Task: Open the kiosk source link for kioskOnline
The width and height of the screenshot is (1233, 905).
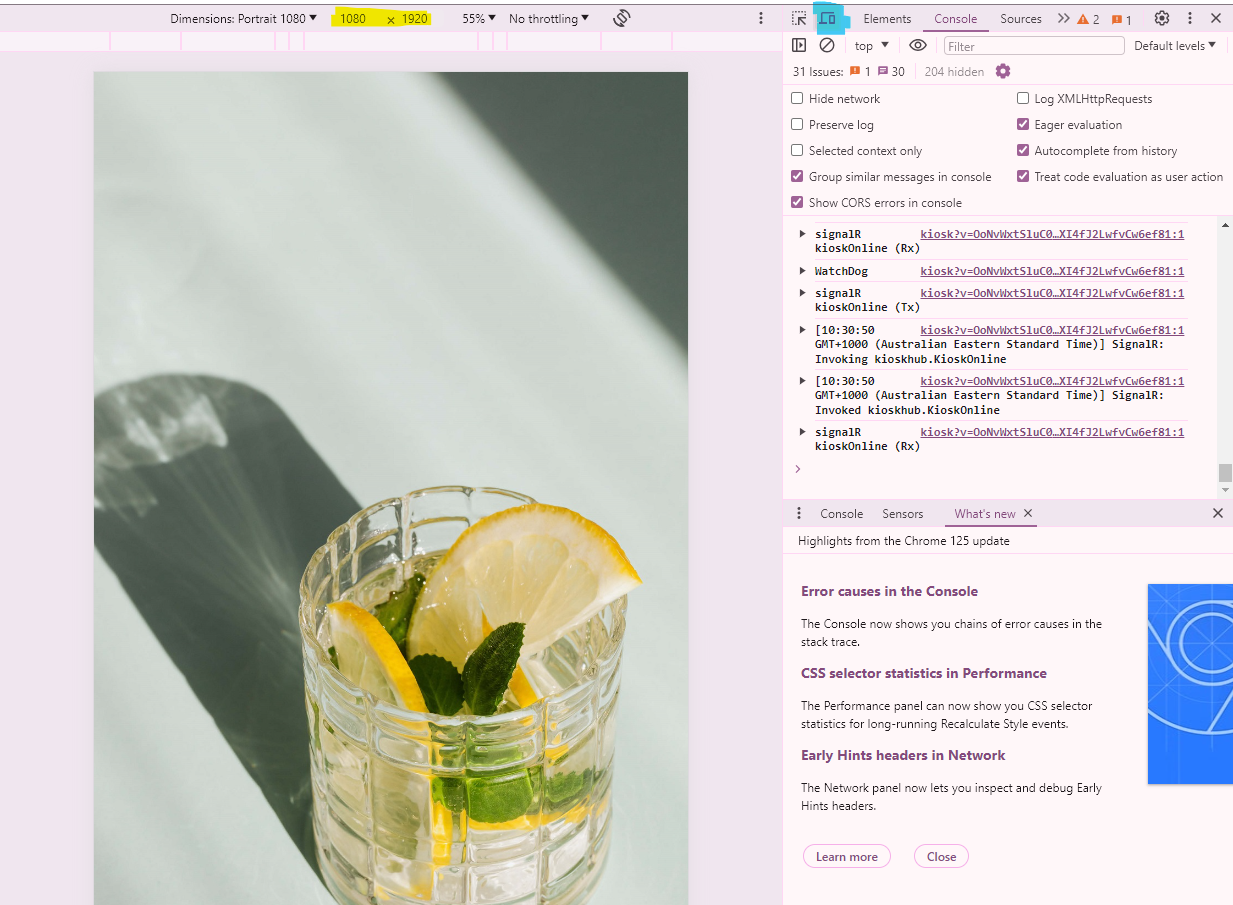Action: 1052,234
